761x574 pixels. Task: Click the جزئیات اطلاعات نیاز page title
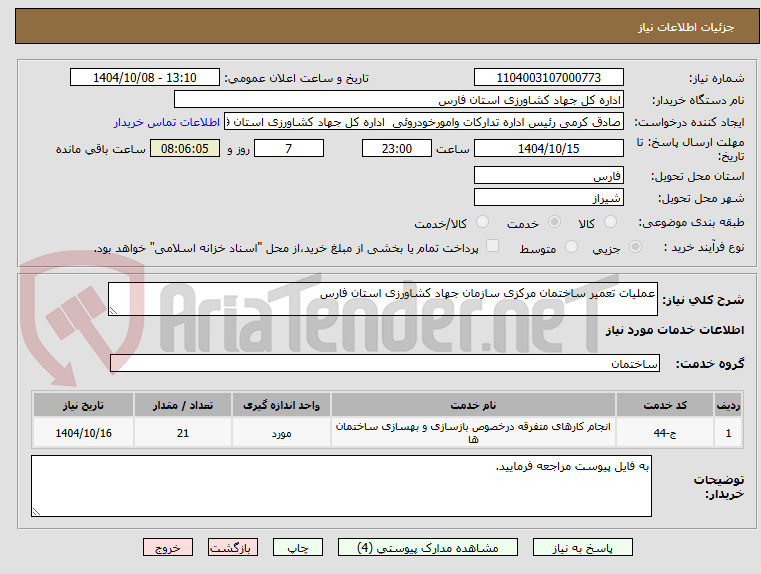point(686,27)
